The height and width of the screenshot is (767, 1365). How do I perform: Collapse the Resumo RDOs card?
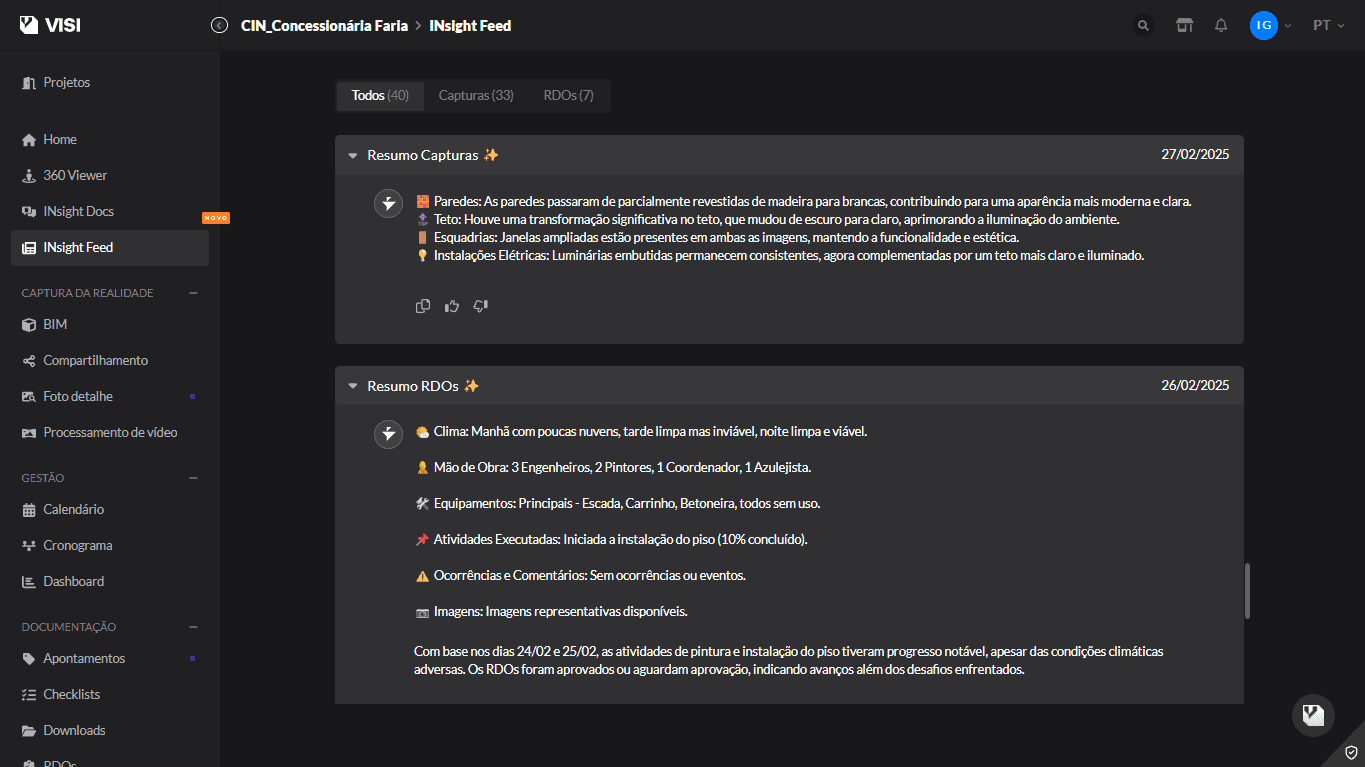[352, 386]
